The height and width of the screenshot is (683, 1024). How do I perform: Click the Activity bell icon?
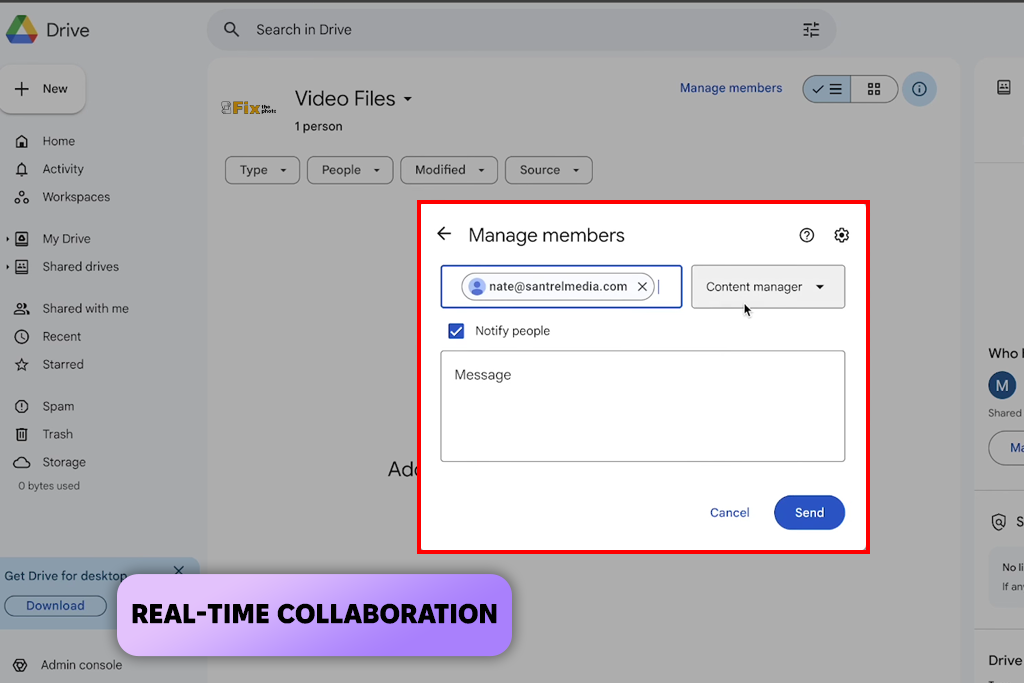pyautogui.click(x=22, y=169)
